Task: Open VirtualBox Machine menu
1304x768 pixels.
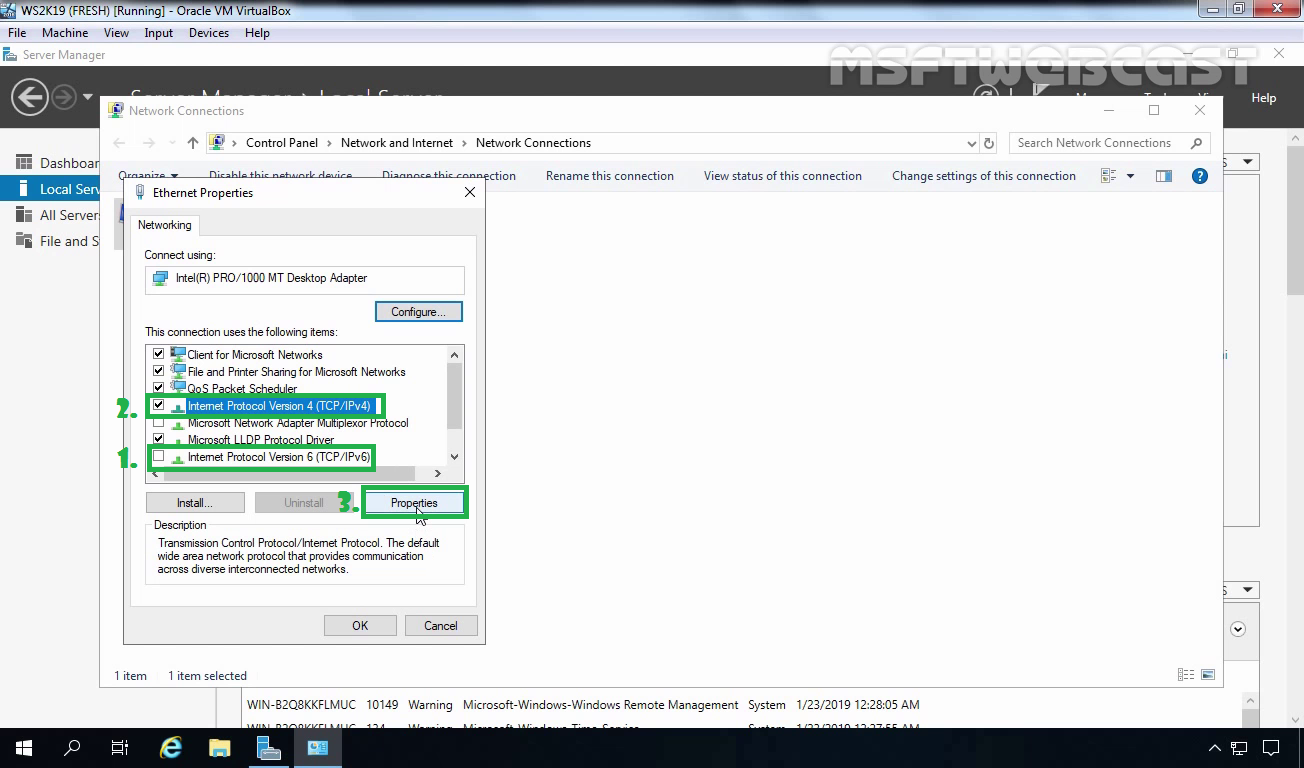Action: coord(65,33)
